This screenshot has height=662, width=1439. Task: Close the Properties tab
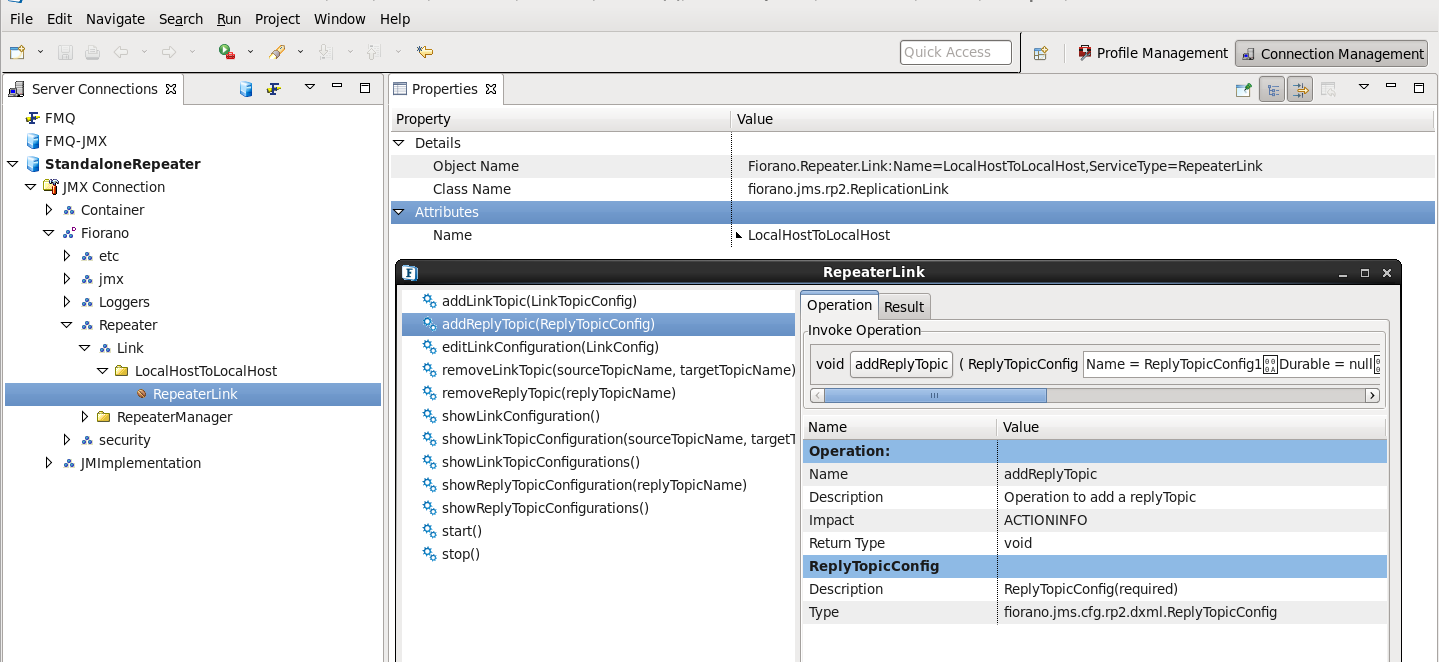pos(491,89)
